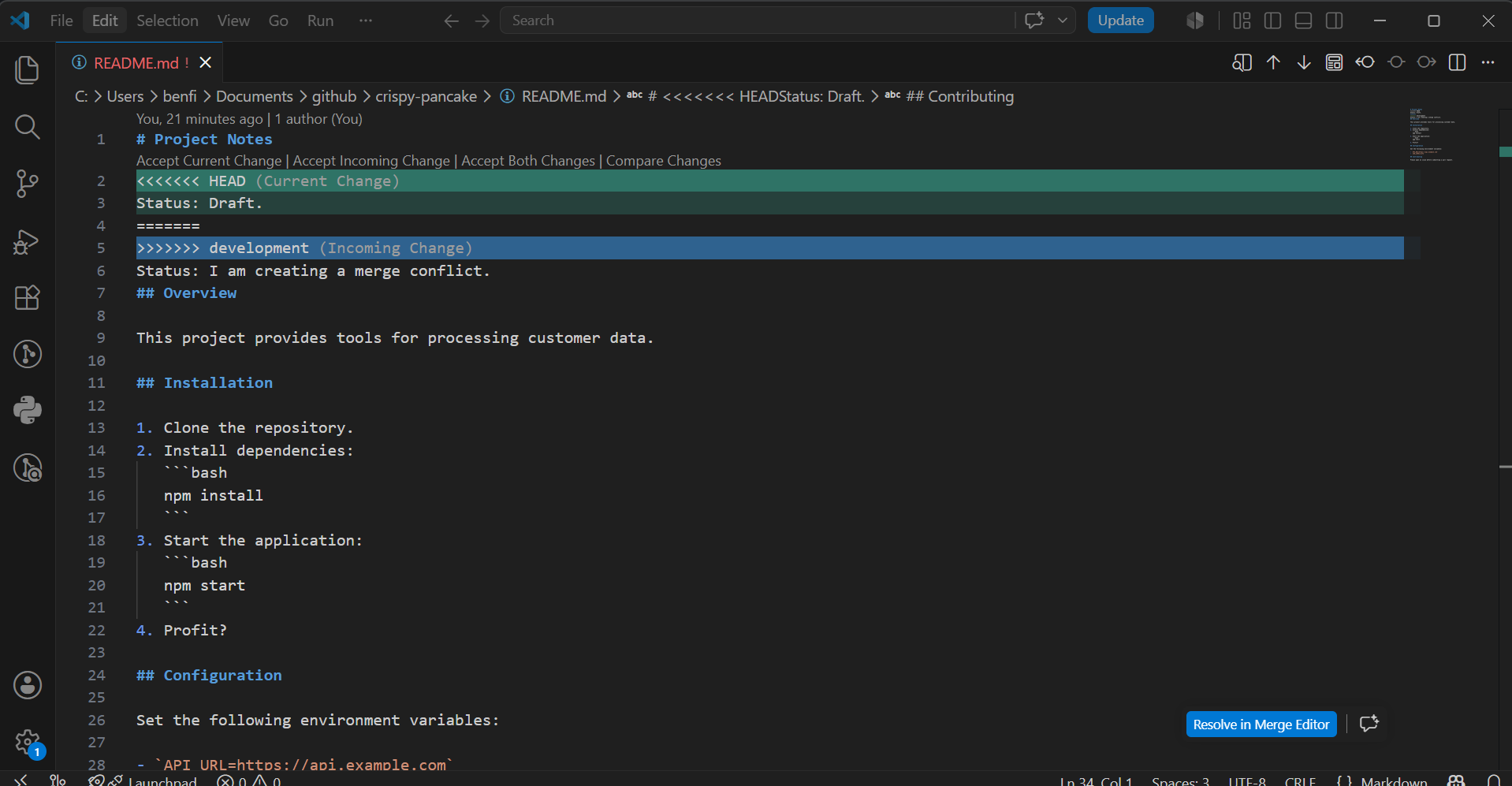The width and height of the screenshot is (1512, 786).
Task: Expand the chat dropdown arrow in title bar
Action: tap(1063, 20)
